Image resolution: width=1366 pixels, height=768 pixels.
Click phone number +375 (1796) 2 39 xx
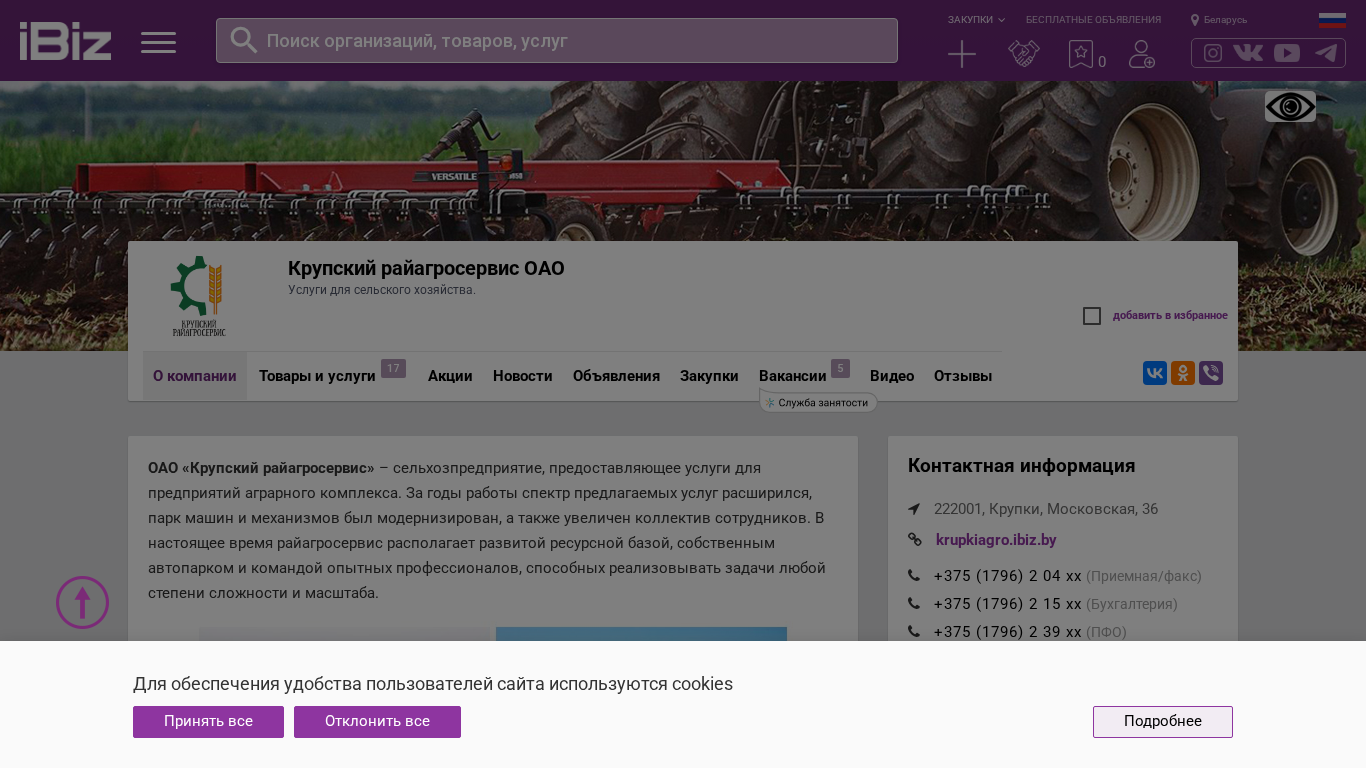pos(1007,632)
